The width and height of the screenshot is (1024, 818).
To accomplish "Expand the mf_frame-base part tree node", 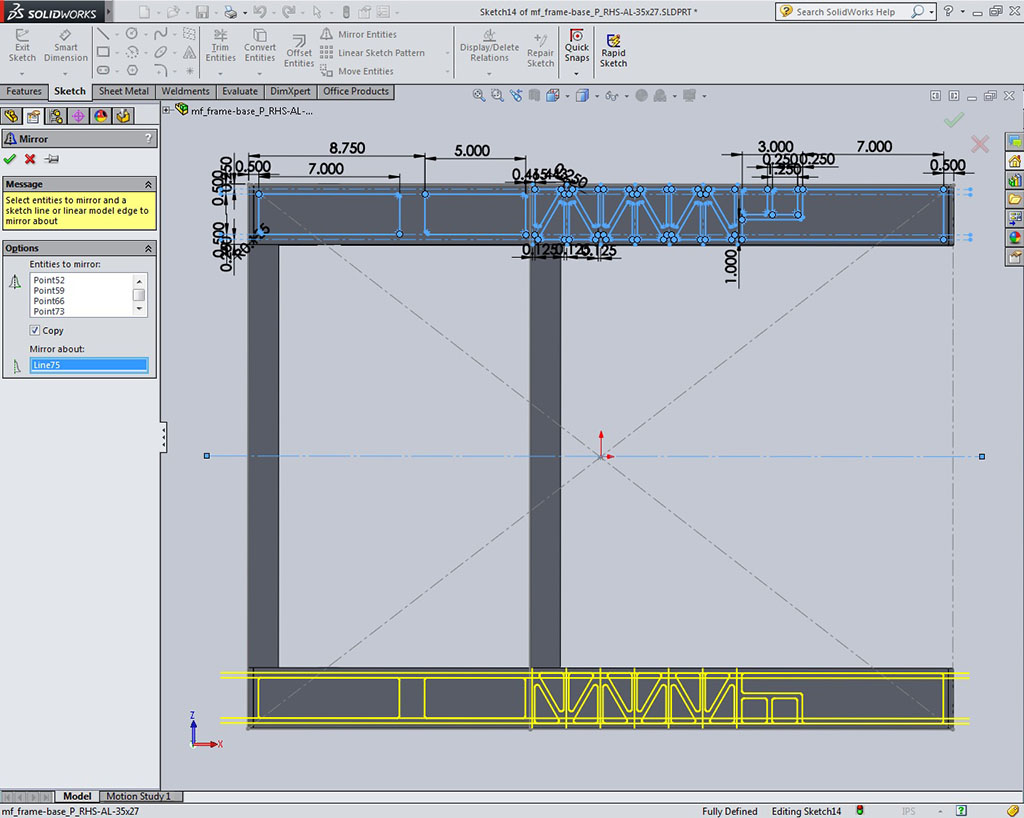I will click(x=167, y=111).
